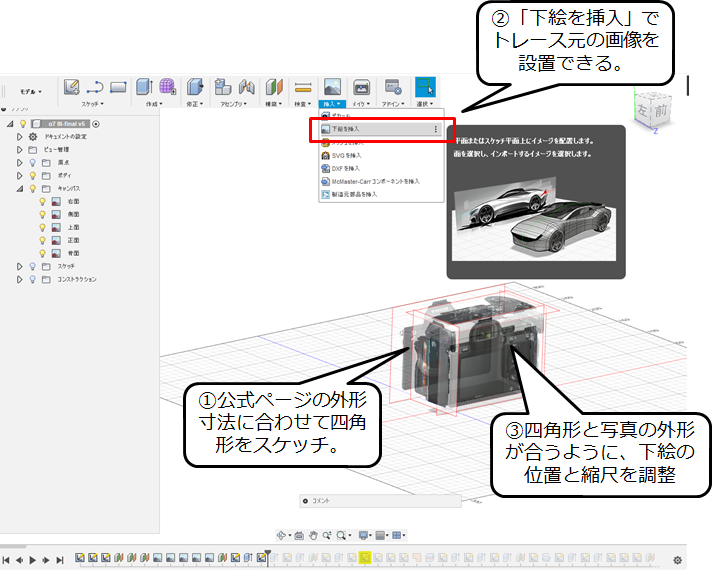
Task: Open the モデル workspace dropdown
Action: coord(30,91)
